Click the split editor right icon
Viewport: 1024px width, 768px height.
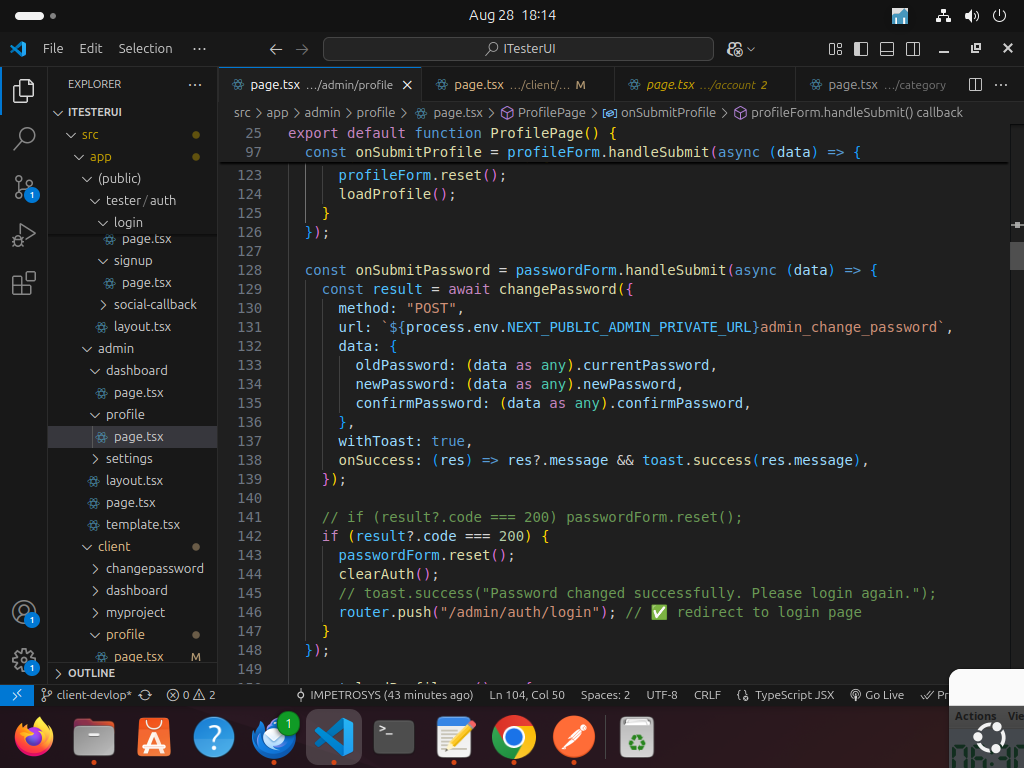[x=975, y=85]
